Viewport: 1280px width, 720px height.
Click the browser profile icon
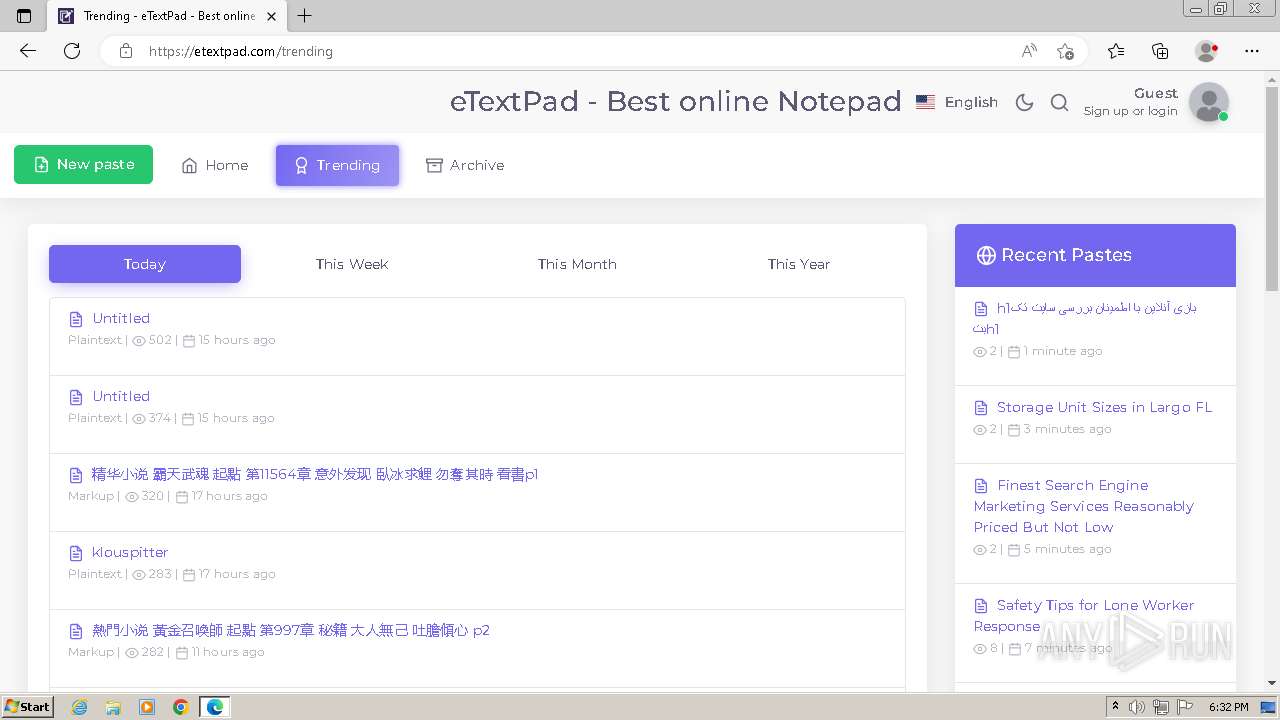coord(1206,51)
